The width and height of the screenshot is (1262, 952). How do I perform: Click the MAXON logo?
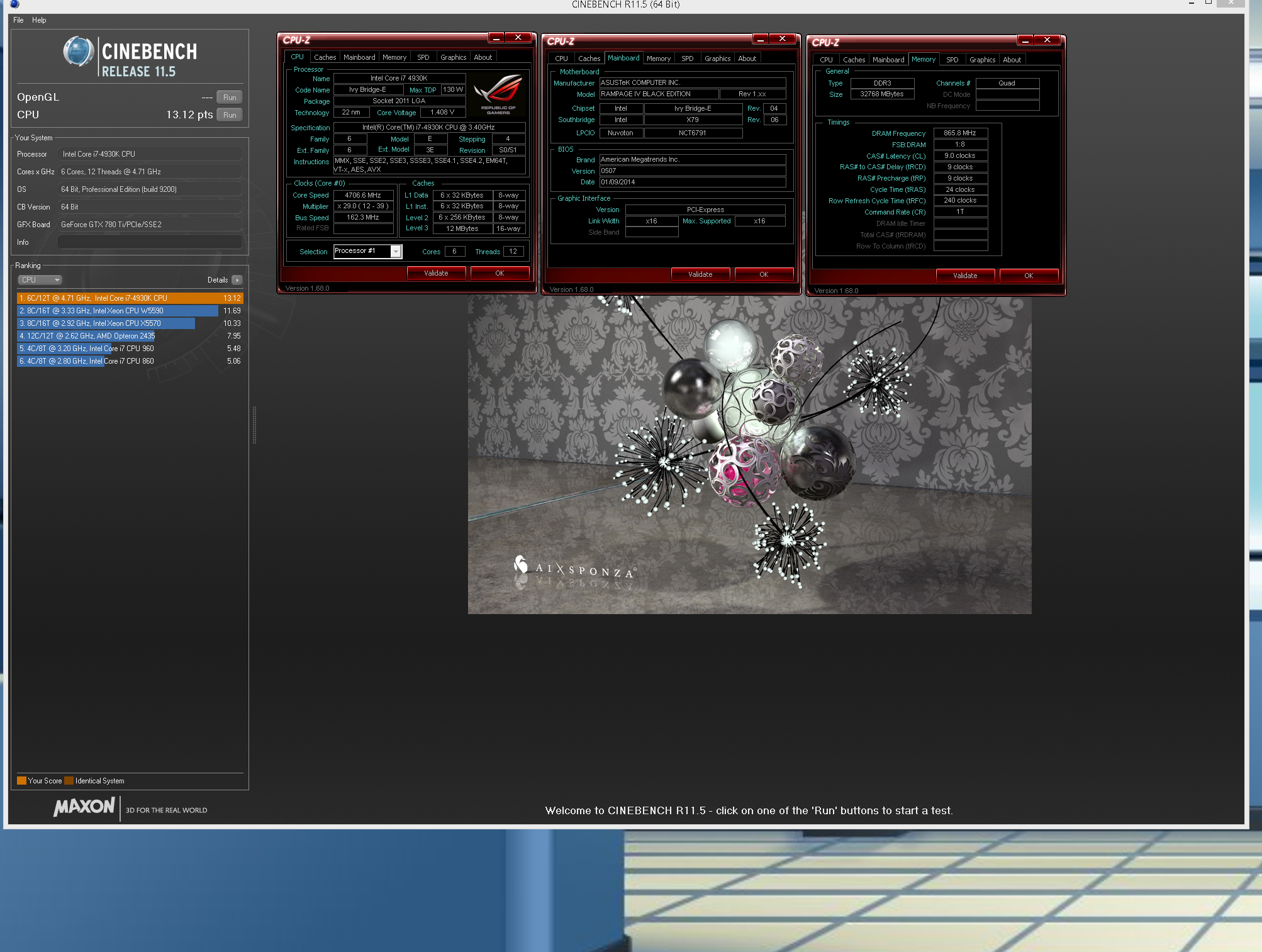pos(84,807)
